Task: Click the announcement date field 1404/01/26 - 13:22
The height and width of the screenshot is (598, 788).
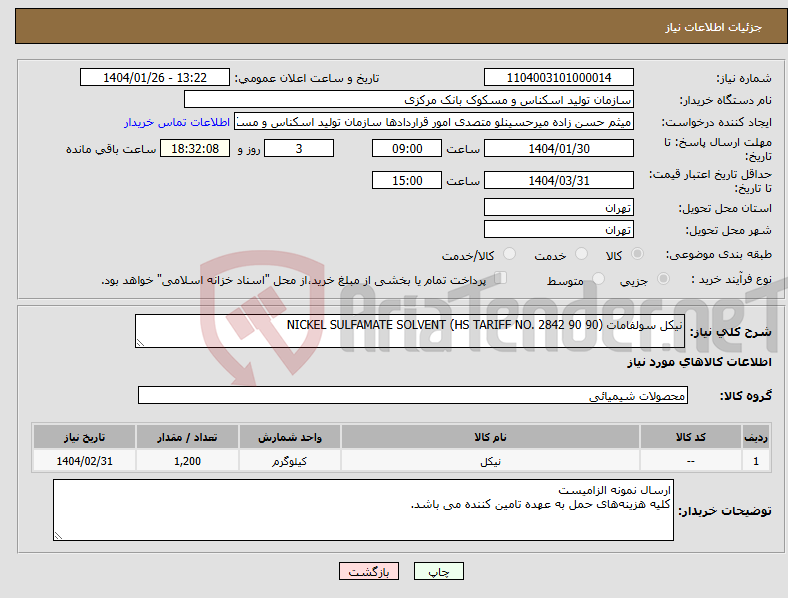Action: point(155,78)
